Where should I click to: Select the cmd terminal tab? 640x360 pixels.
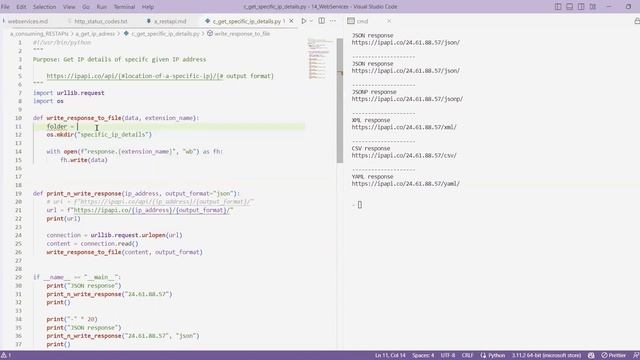pos(362,21)
